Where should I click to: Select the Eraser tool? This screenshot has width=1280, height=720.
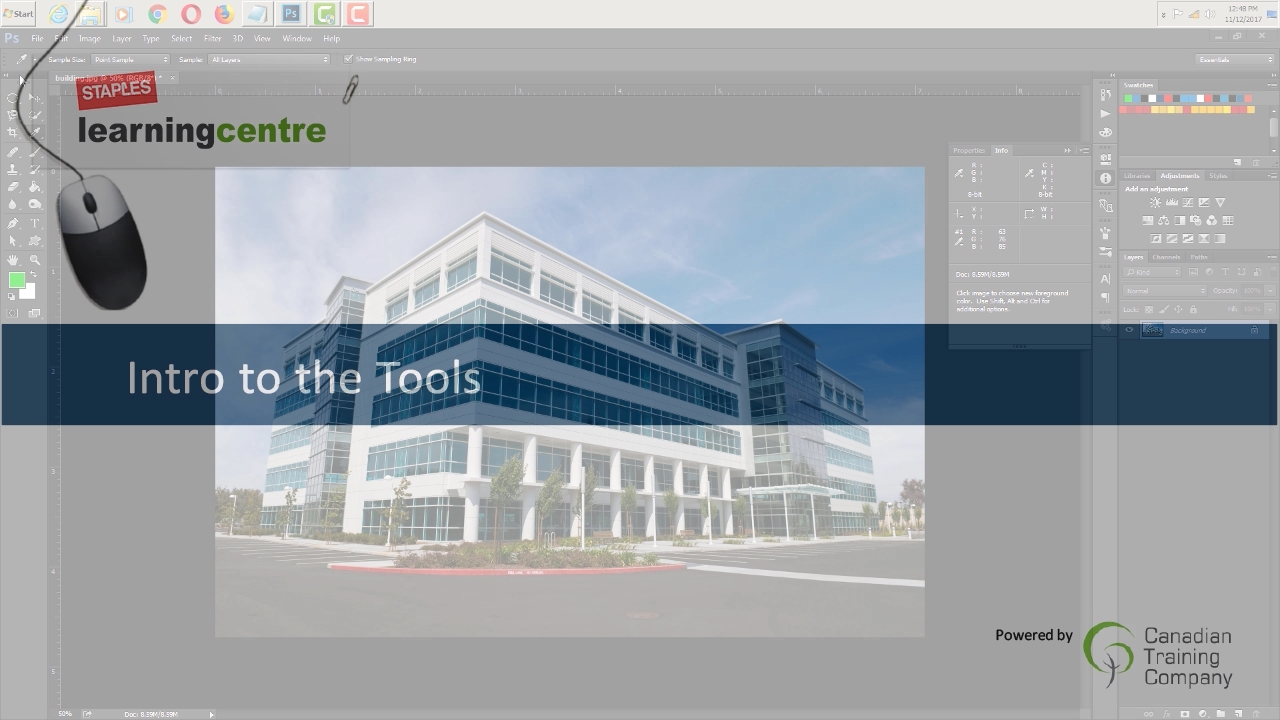point(13,186)
